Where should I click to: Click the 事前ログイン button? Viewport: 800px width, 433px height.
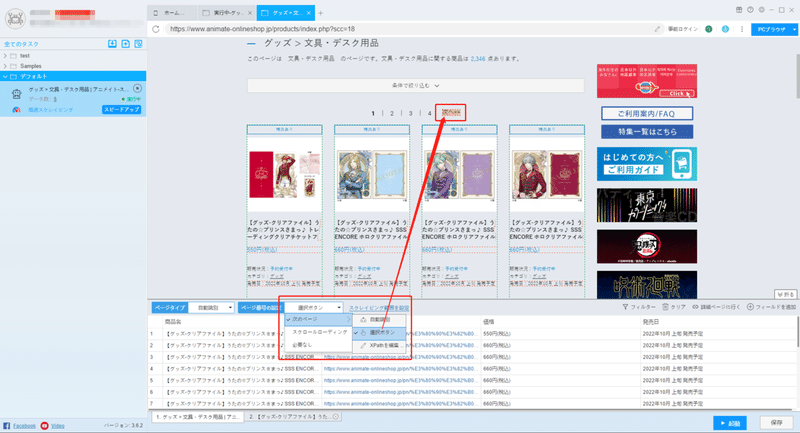683,29
